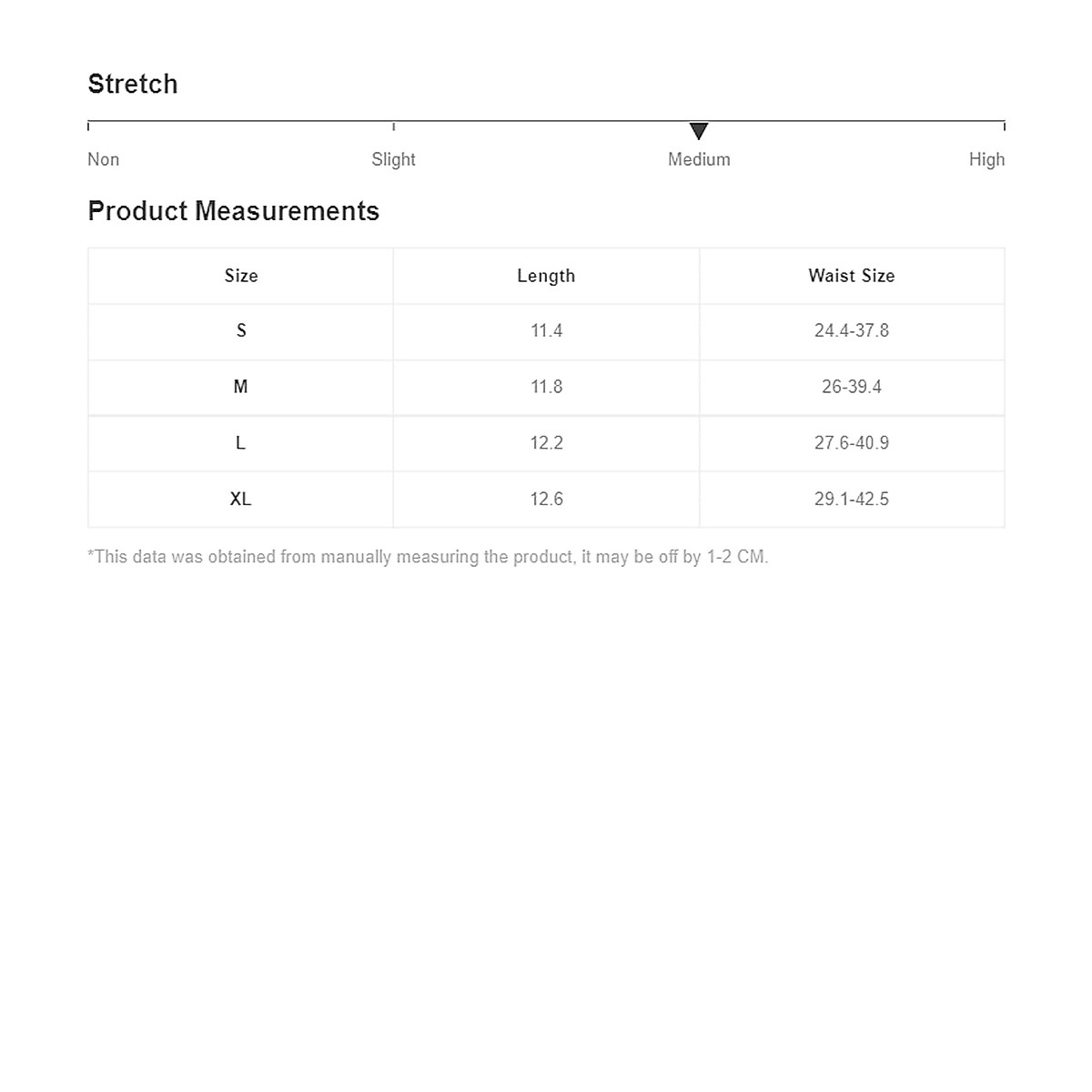Click the "Size" column header
Viewport: 1092px width, 1092px height.
(241, 276)
